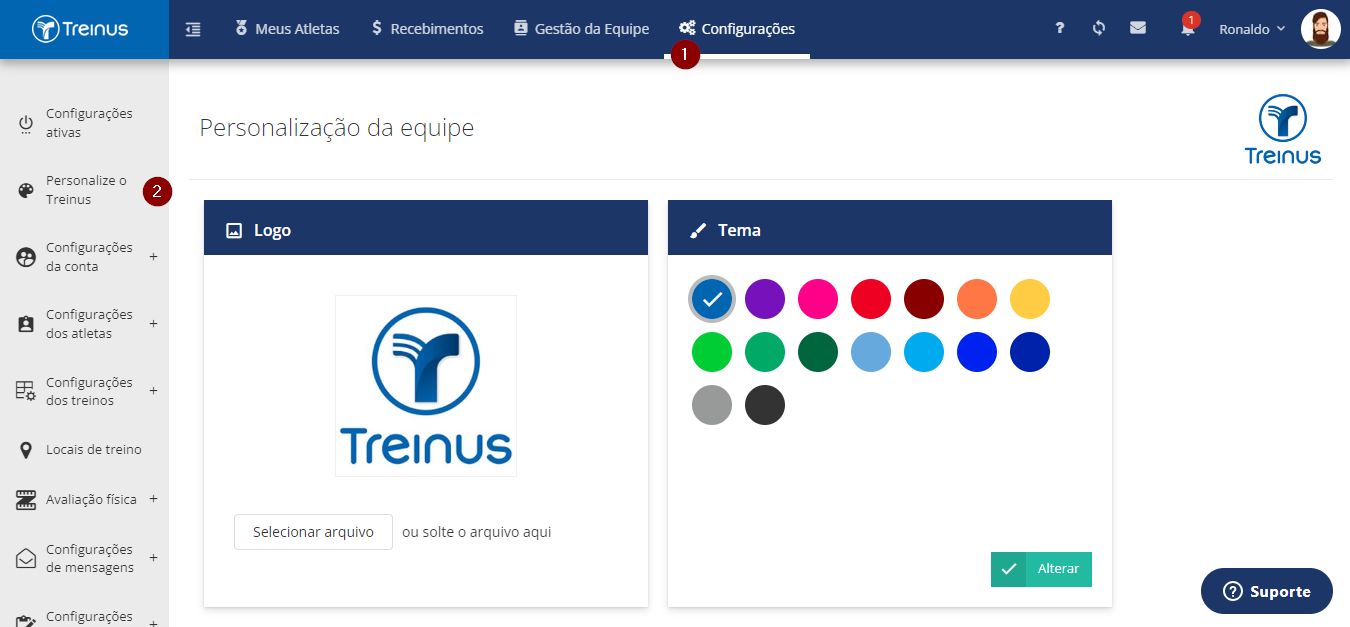This screenshot has height=627, width=1350.
Task: Select the checked blue theme color
Action: [x=712, y=299]
